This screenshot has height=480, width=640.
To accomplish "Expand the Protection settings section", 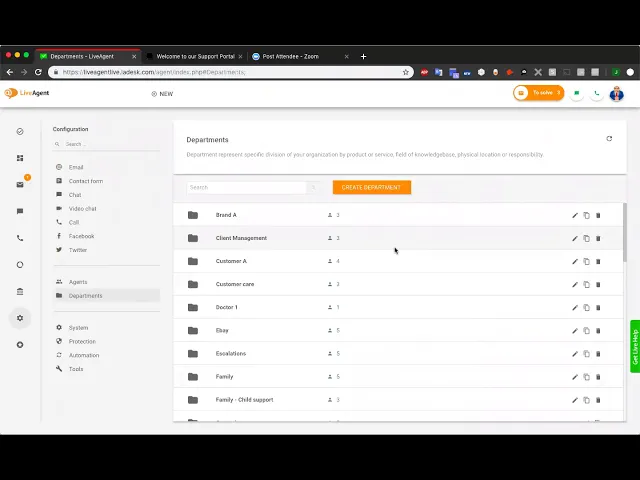I will click(82, 341).
